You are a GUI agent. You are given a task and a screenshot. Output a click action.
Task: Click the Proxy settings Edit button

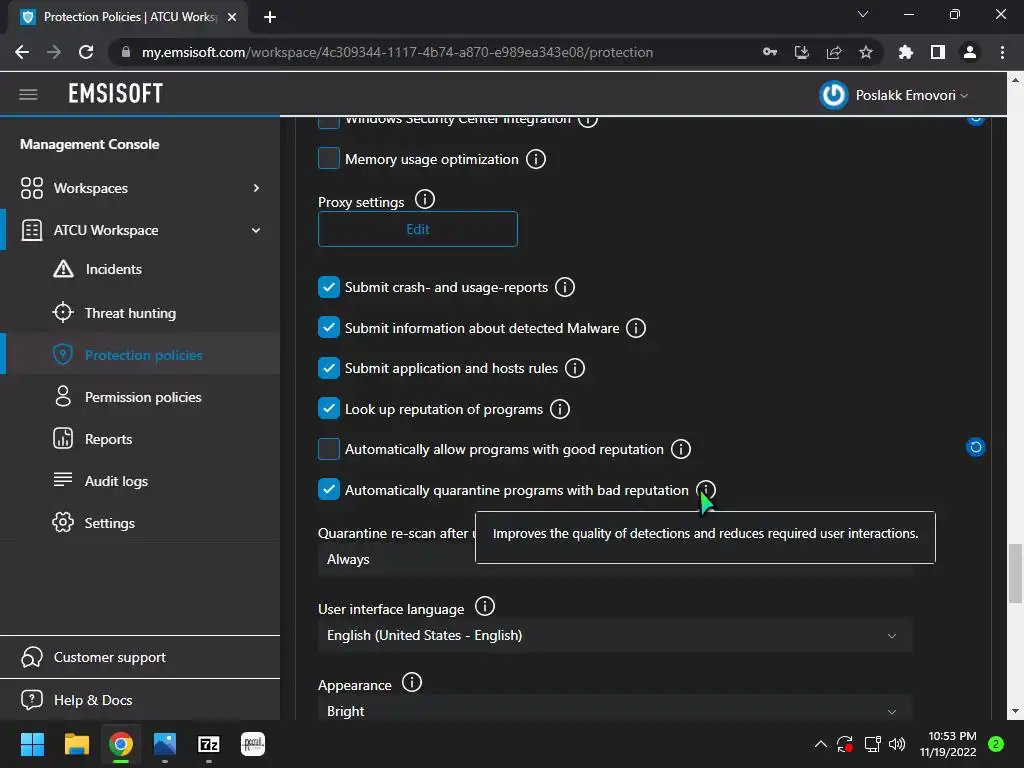point(417,229)
